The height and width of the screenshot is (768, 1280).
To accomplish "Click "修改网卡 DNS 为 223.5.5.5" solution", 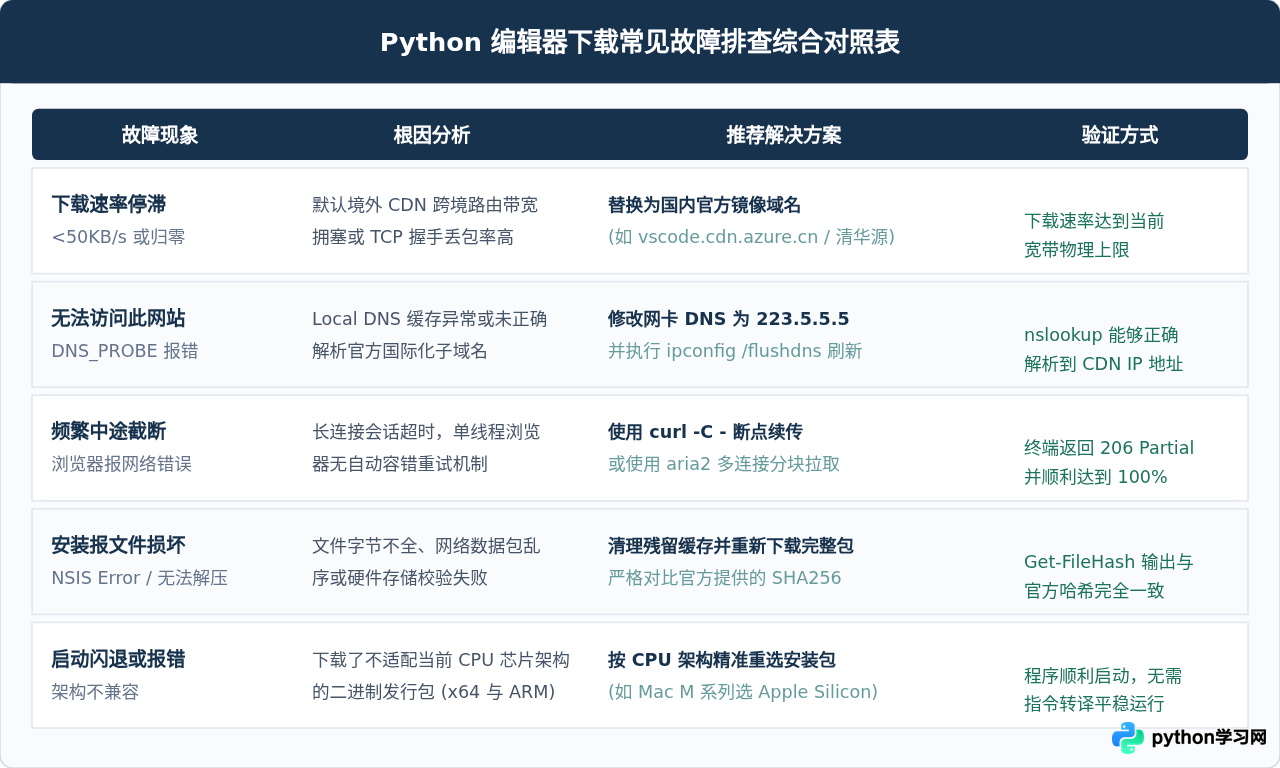I will tap(729, 319).
